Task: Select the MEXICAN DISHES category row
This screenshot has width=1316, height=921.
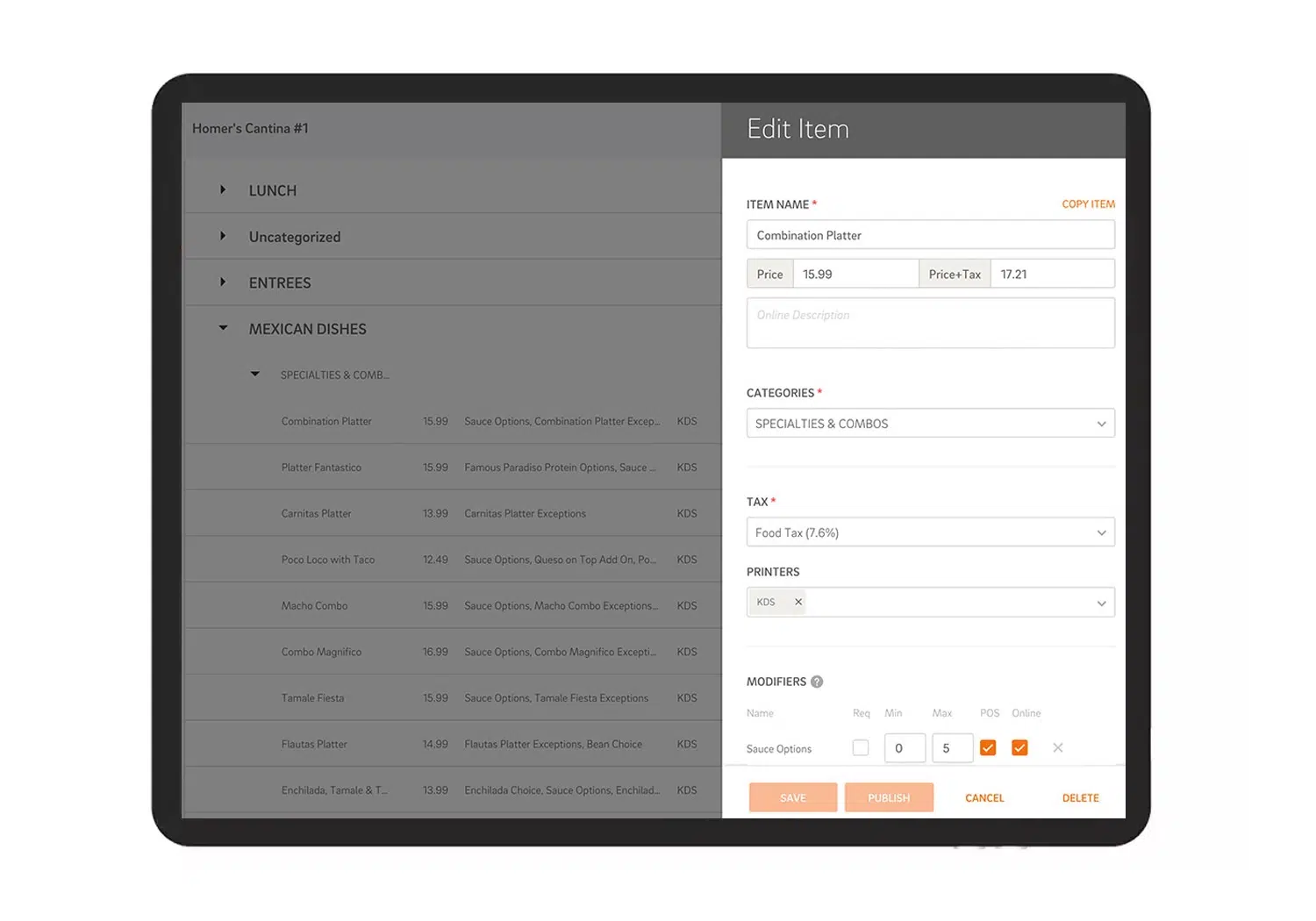Action: [453, 329]
